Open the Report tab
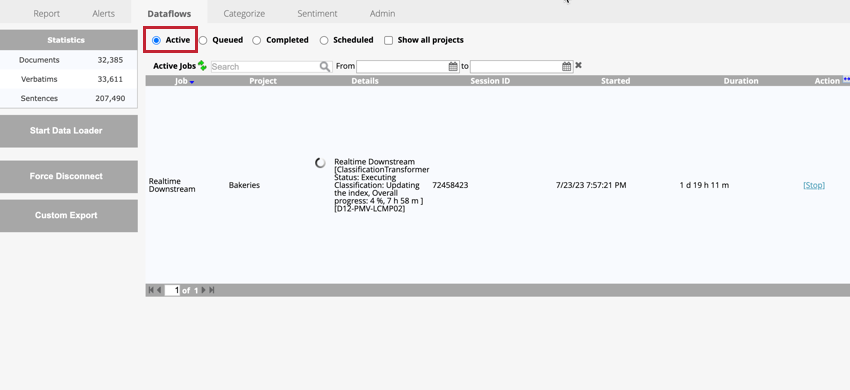Image resolution: width=850 pixels, height=390 pixels. [x=47, y=14]
